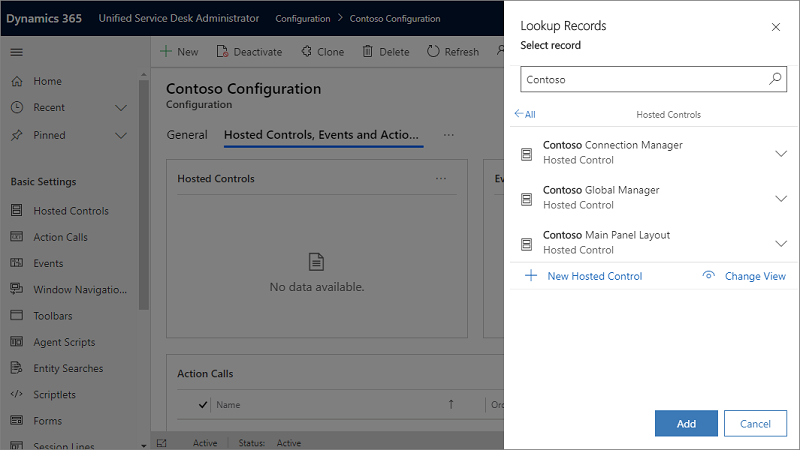Screen dimensions: 800x450
Task: Click the eye icon beside Change View
Action: tap(709, 276)
